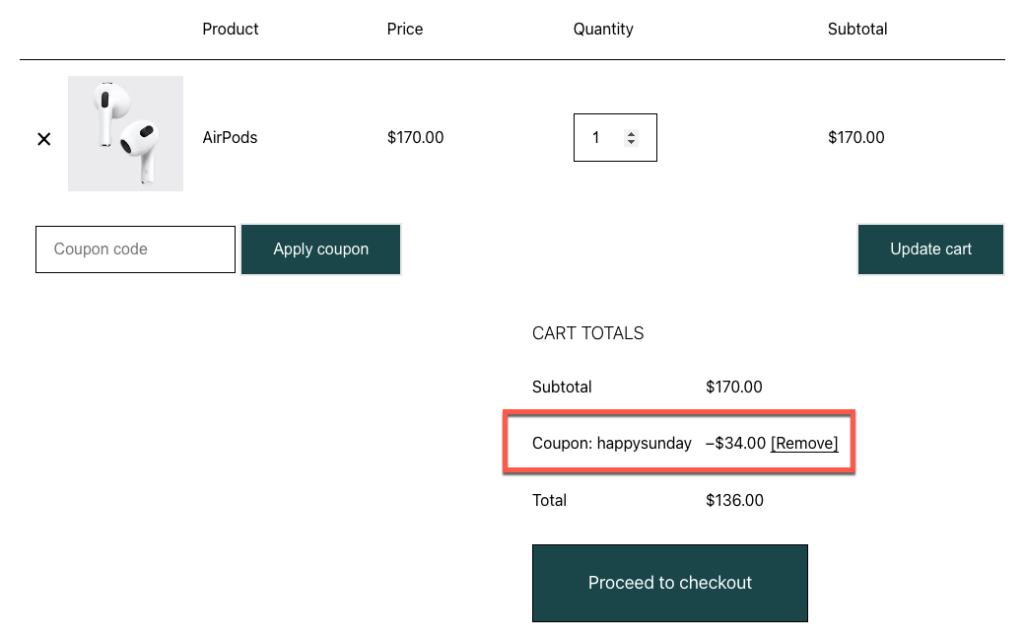Image resolution: width=1024 pixels, height=639 pixels.
Task: Click the Product column header
Action: pos(230,29)
